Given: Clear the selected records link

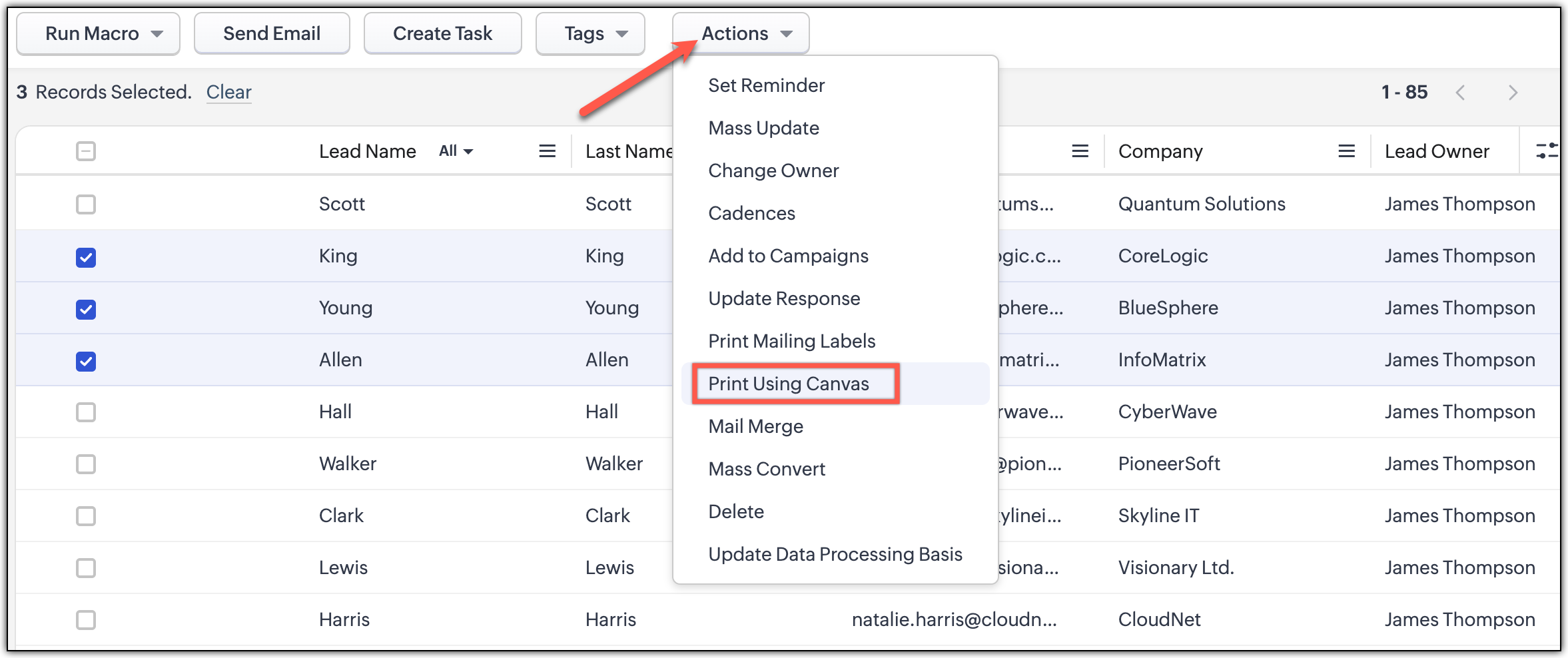Looking at the screenshot, I should click(228, 92).
